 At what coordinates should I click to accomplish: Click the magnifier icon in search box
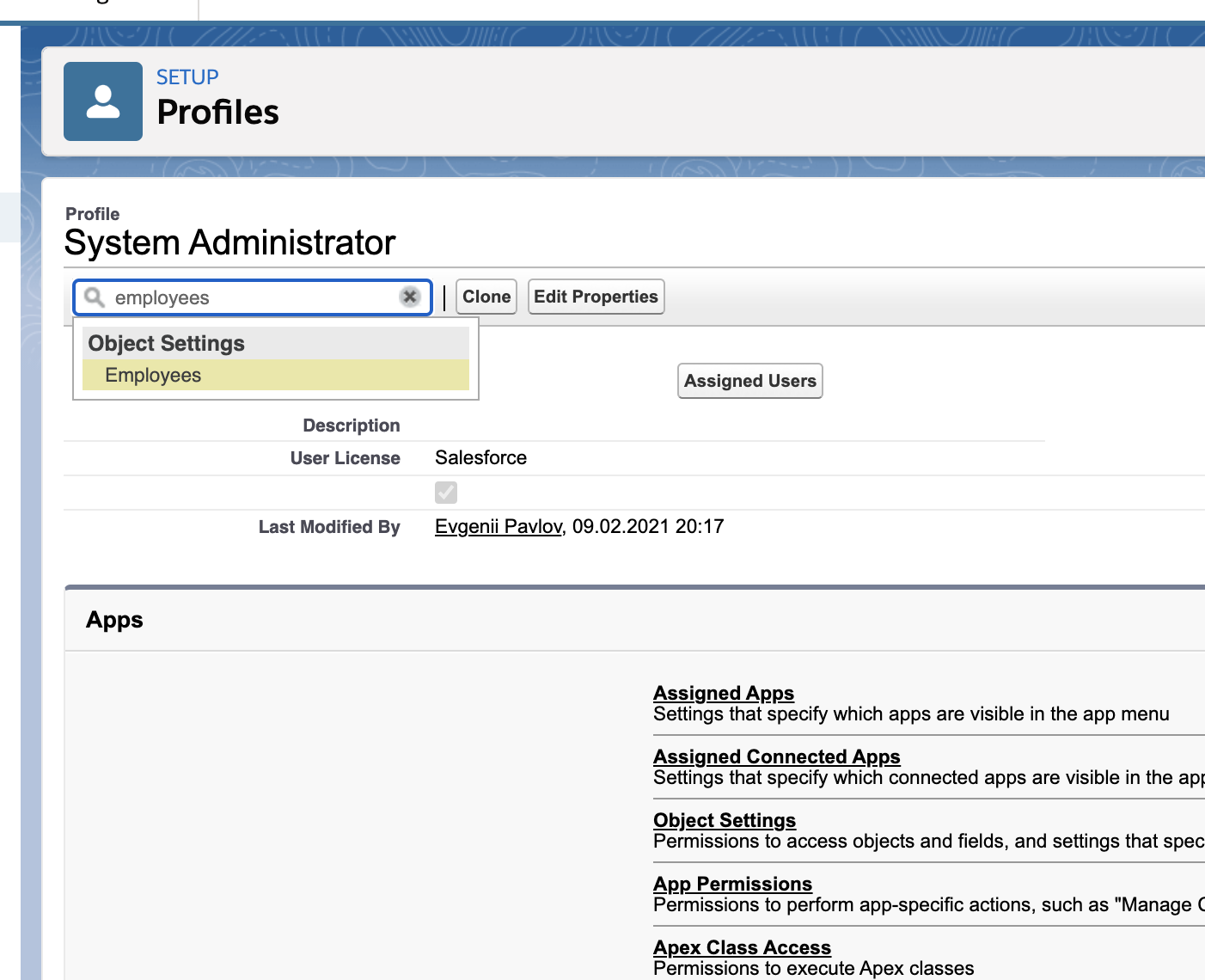point(95,297)
